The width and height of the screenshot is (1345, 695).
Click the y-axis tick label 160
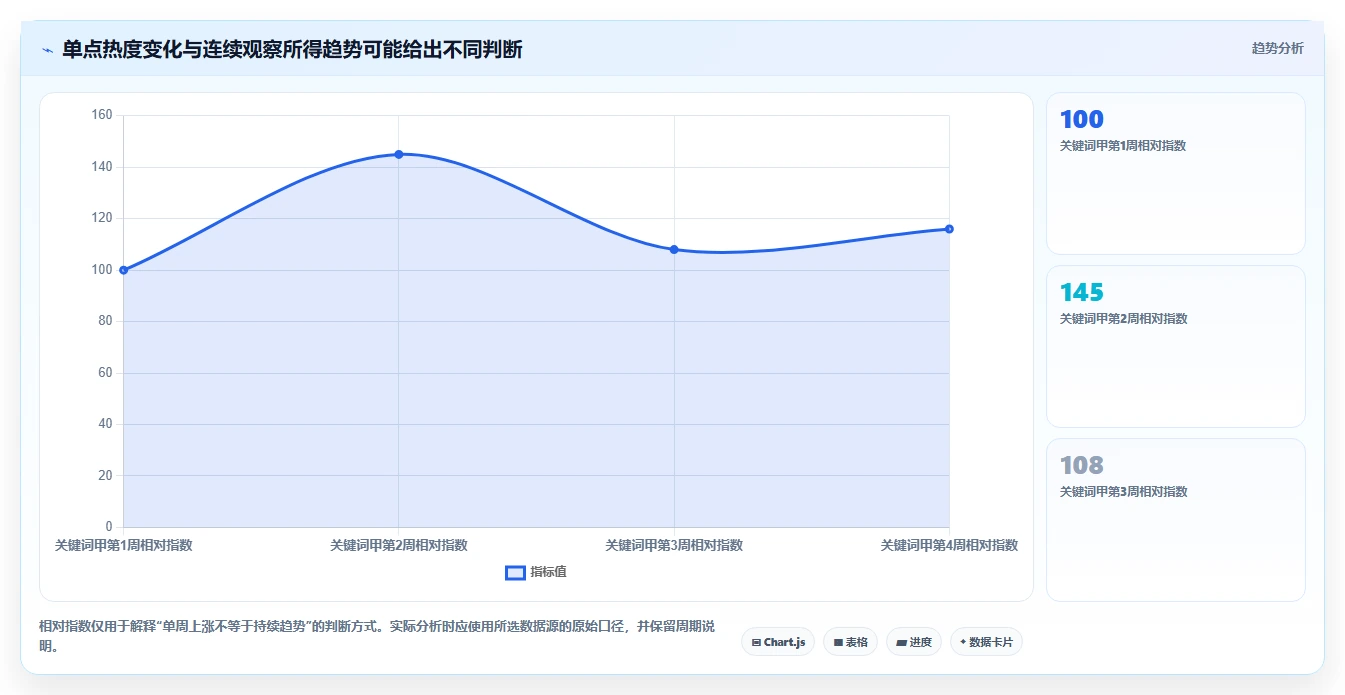tap(101, 115)
